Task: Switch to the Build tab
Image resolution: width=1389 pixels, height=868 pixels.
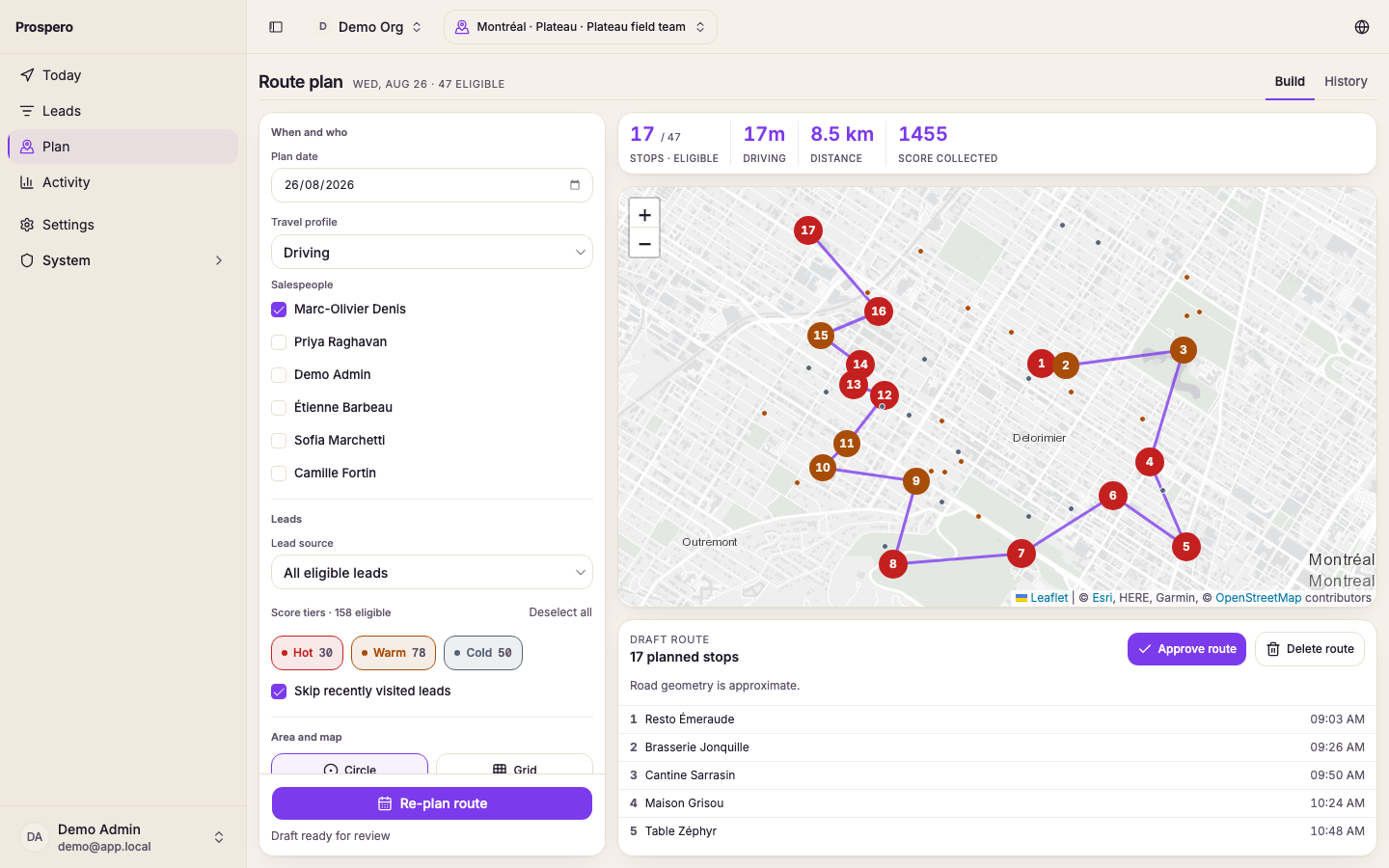Action: (x=1290, y=82)
